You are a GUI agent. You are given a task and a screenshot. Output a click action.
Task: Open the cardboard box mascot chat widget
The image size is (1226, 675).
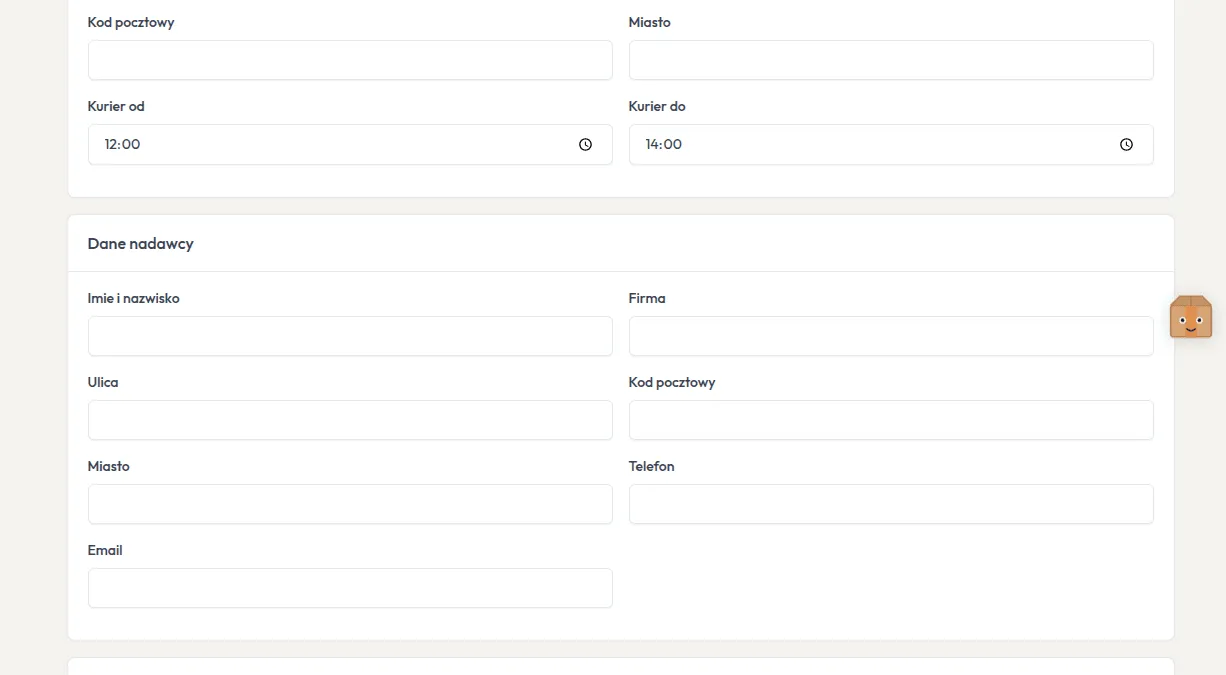pyautogui.click(x=1190, y=317)
